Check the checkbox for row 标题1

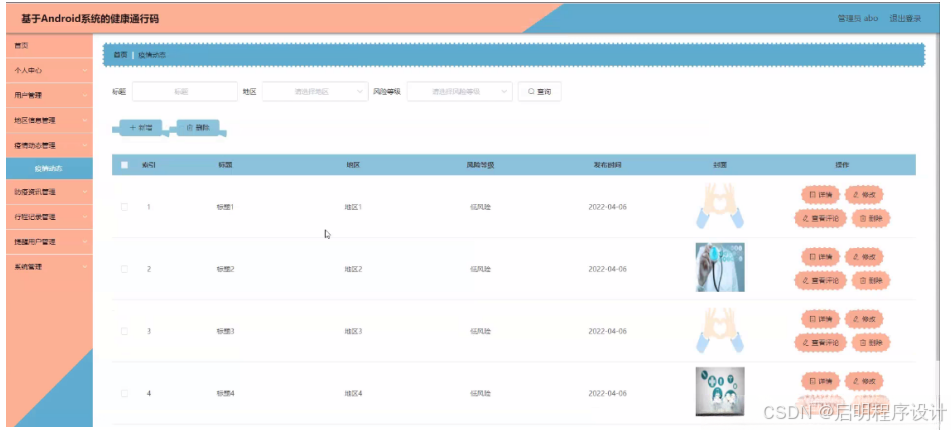coord(124,207)
